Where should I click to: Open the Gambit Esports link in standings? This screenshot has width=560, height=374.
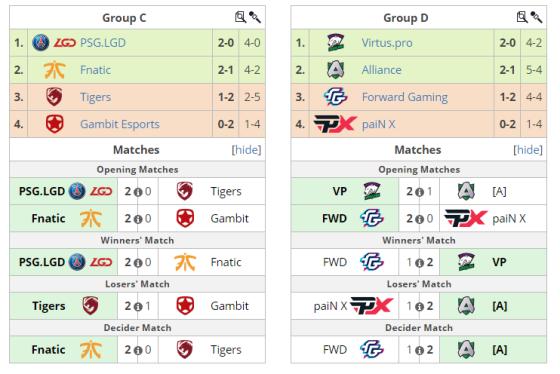pyautogui.click(x=120, y=124)
